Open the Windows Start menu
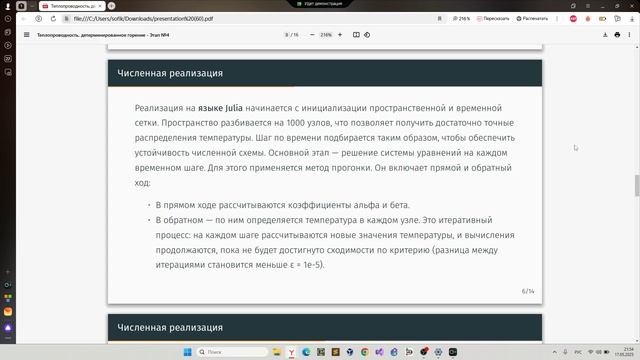This screenshot has width=640, height=360. 187,352
